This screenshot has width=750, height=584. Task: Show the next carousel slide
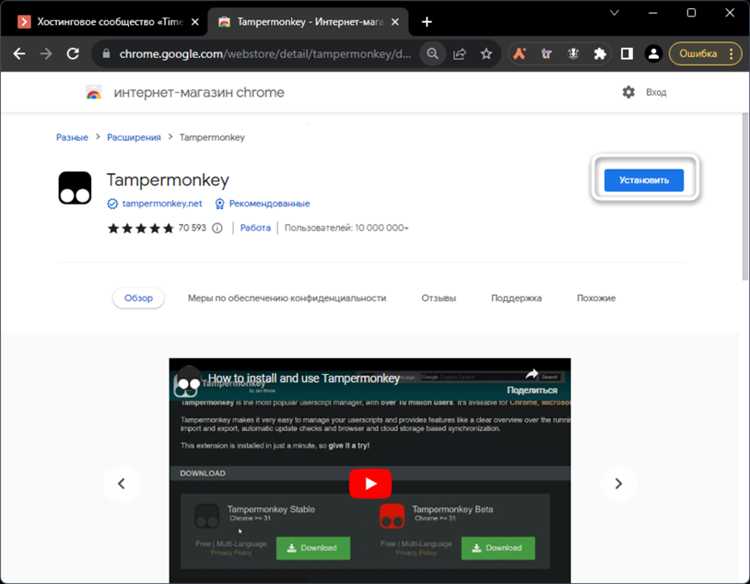618,484
